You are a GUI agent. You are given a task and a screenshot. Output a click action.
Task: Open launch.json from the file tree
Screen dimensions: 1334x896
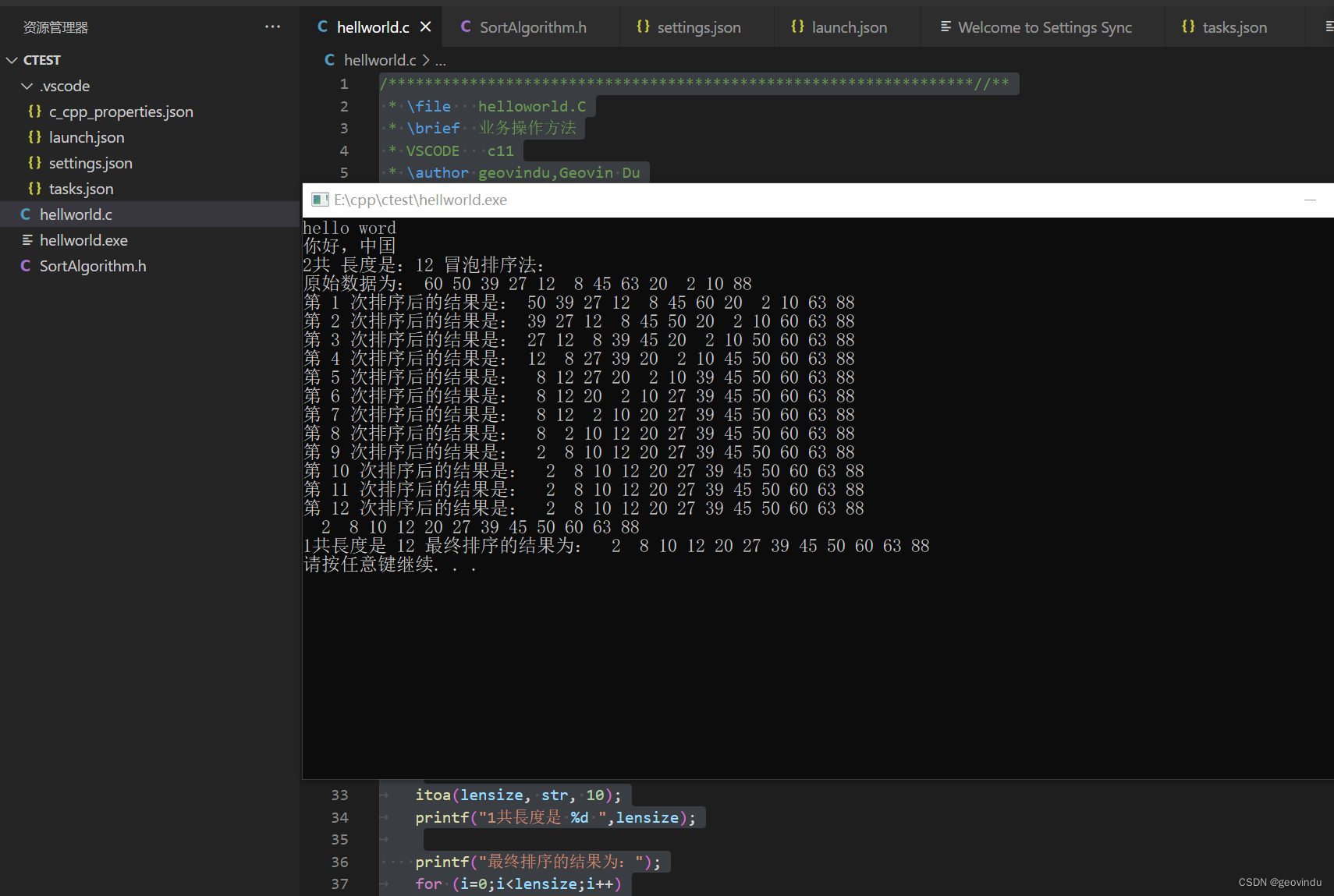click(87, 137)
